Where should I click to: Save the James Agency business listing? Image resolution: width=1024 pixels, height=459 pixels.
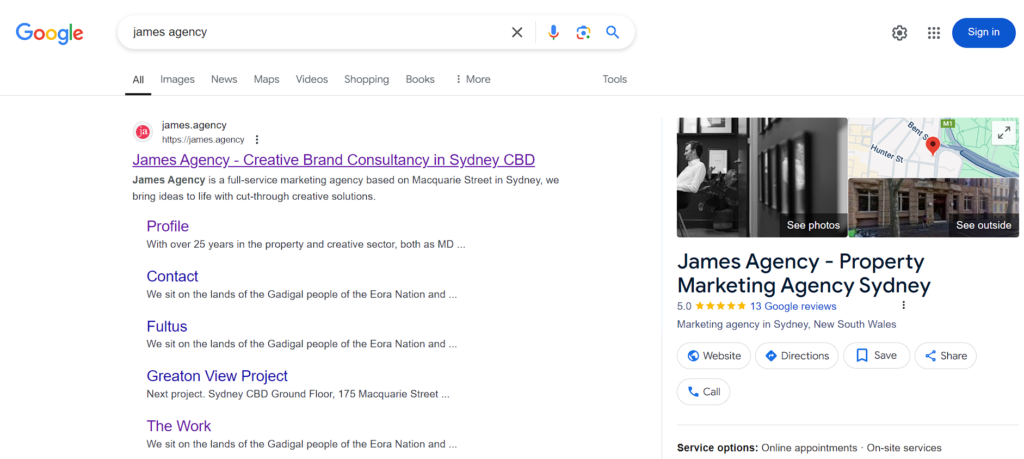876,356
